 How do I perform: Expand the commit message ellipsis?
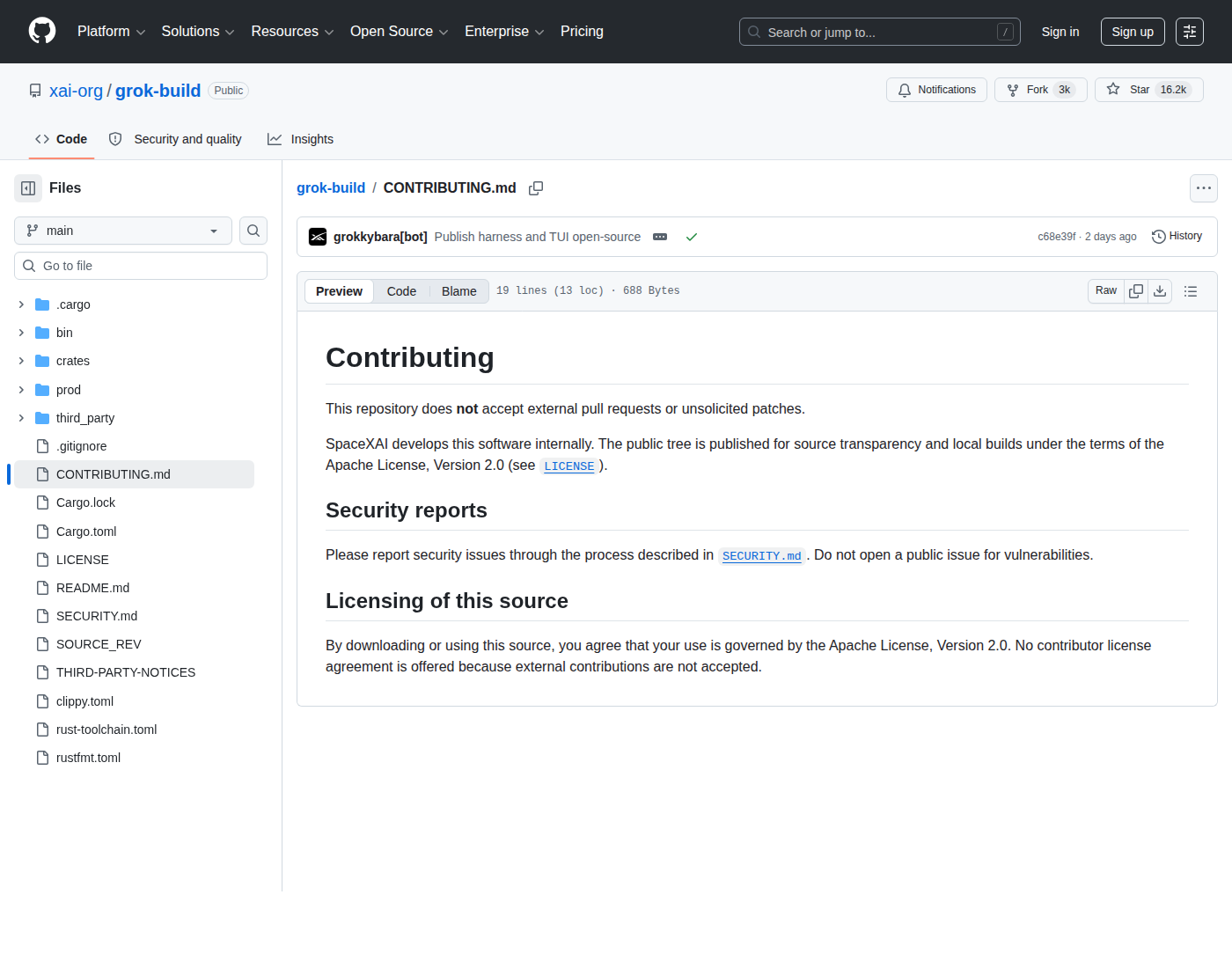click(x=660, y=237)
